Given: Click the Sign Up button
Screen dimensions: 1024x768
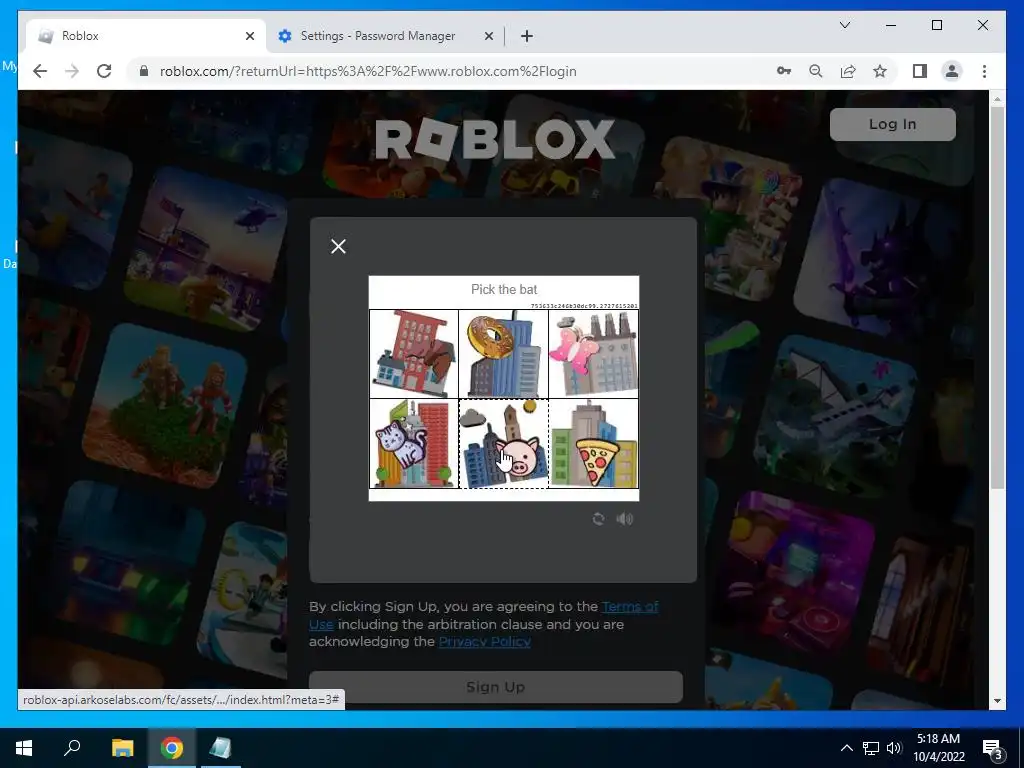Looking at the screenshot, I should click(496, 687).
